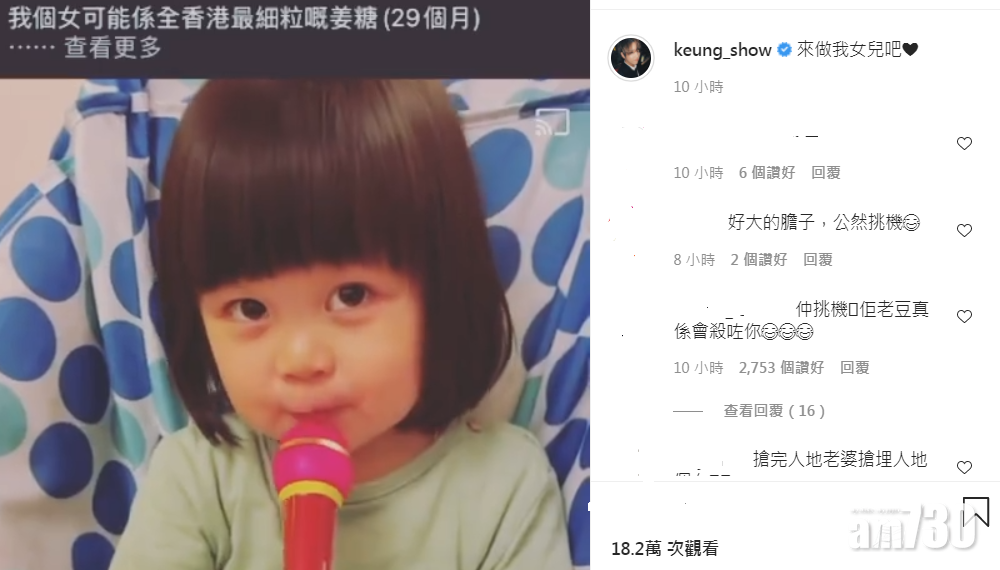Open the 8 小時 comment timestamp
The image size is (1000, 570).
tap(694, 259)
